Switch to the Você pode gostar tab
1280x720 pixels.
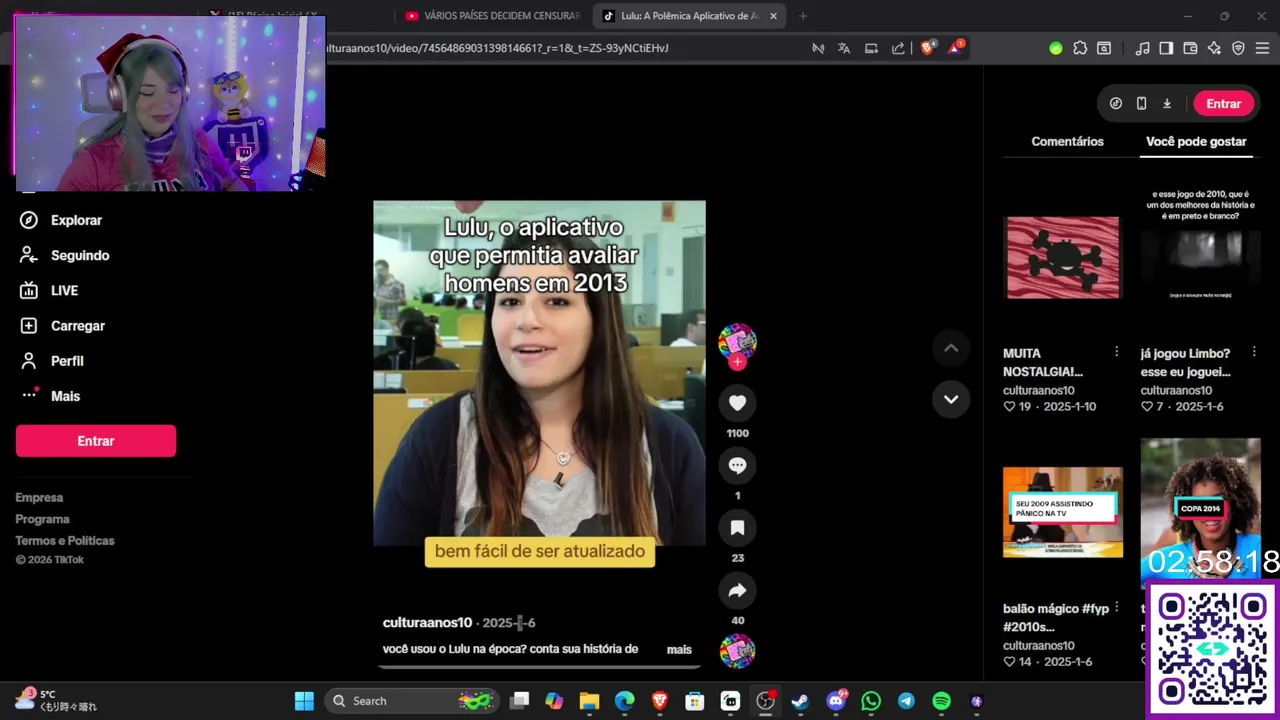[x=1196, y=142]
